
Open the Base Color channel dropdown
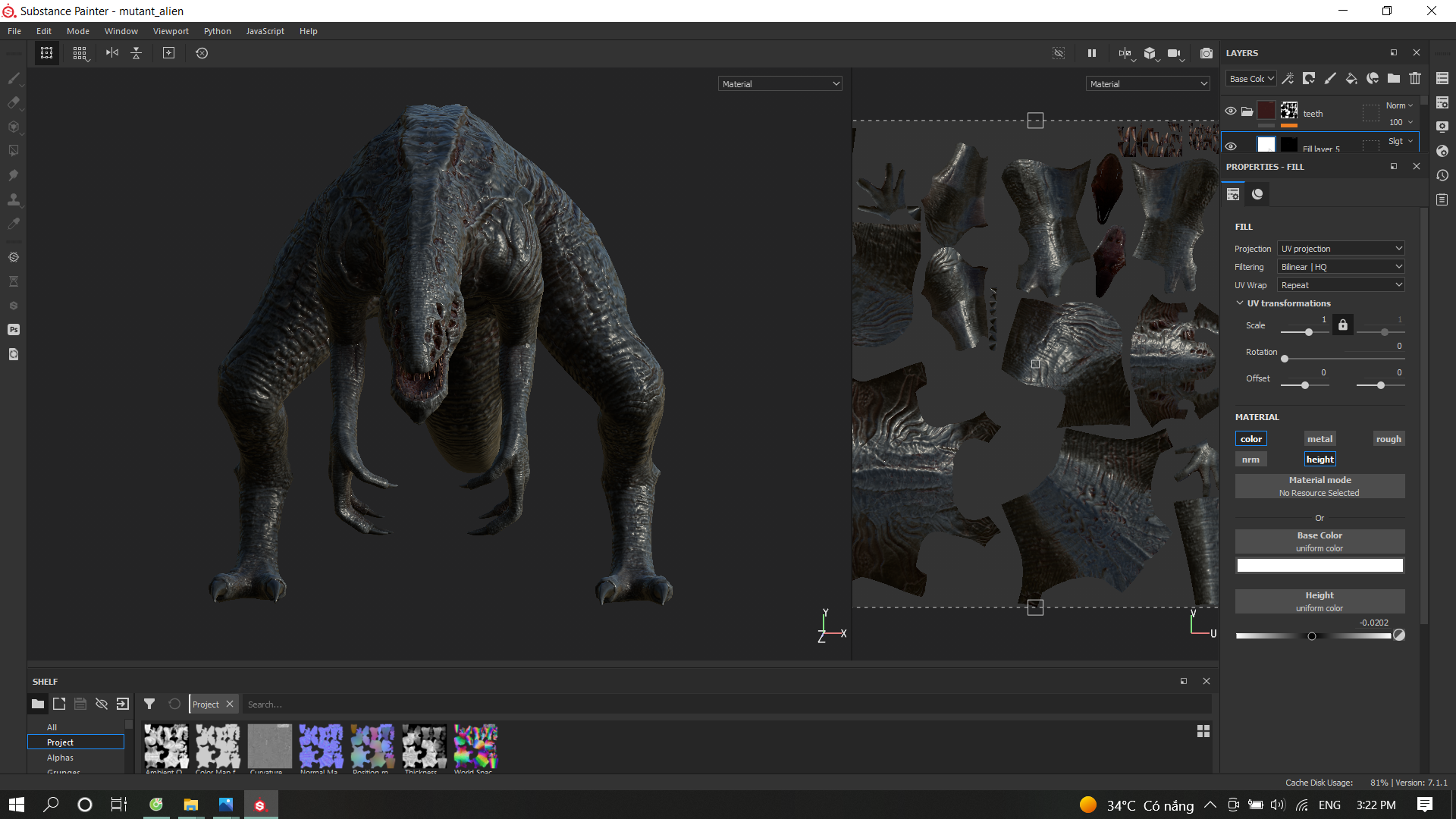pyautogui.click(x=1251, y=79)
